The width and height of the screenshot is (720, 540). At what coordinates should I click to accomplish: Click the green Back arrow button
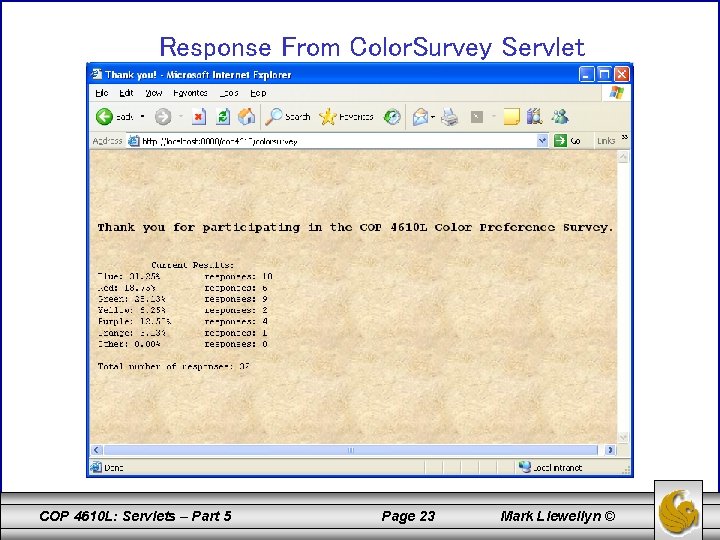(104, 117)
